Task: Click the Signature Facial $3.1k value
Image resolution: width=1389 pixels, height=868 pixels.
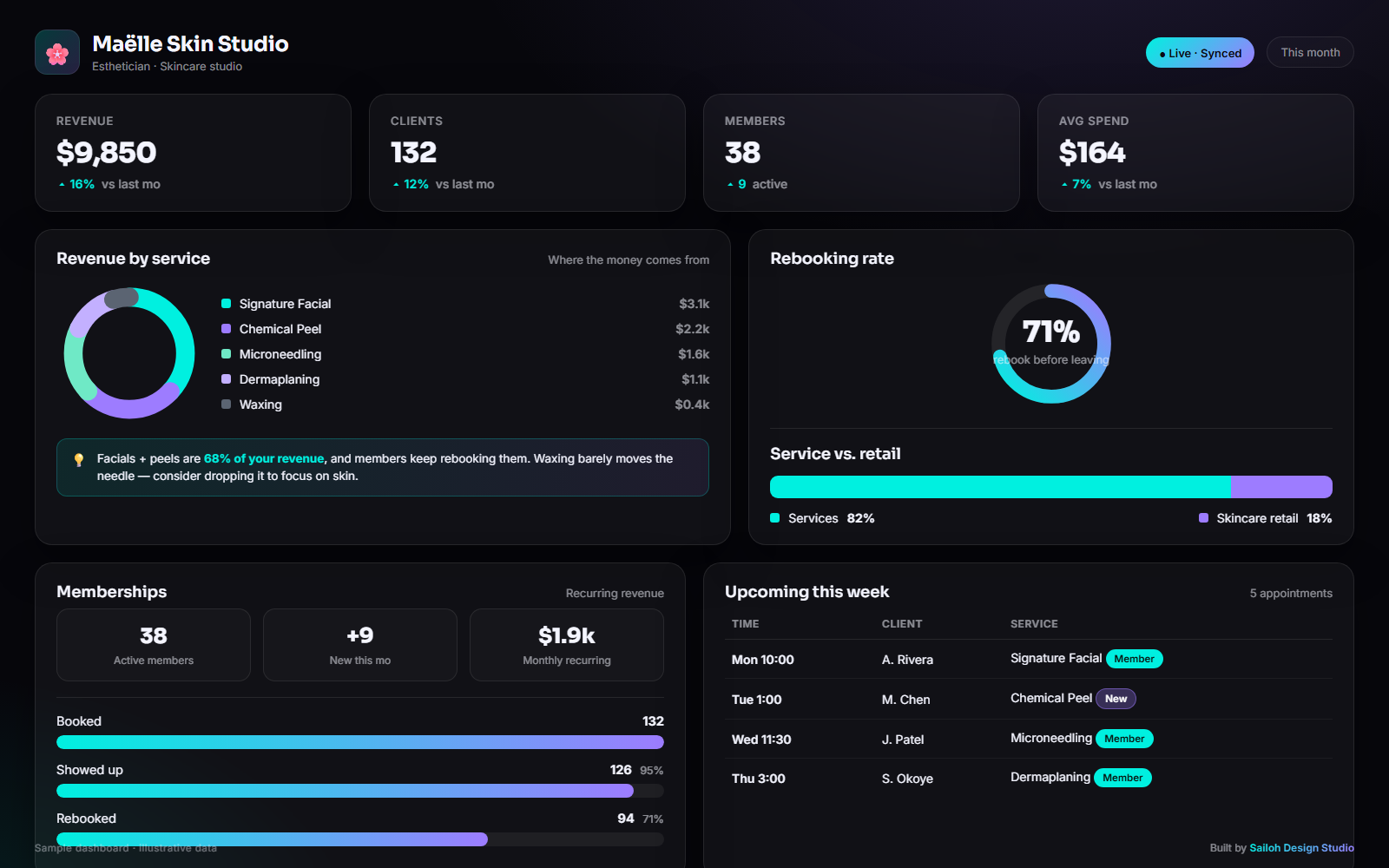Action: [694, 304]
